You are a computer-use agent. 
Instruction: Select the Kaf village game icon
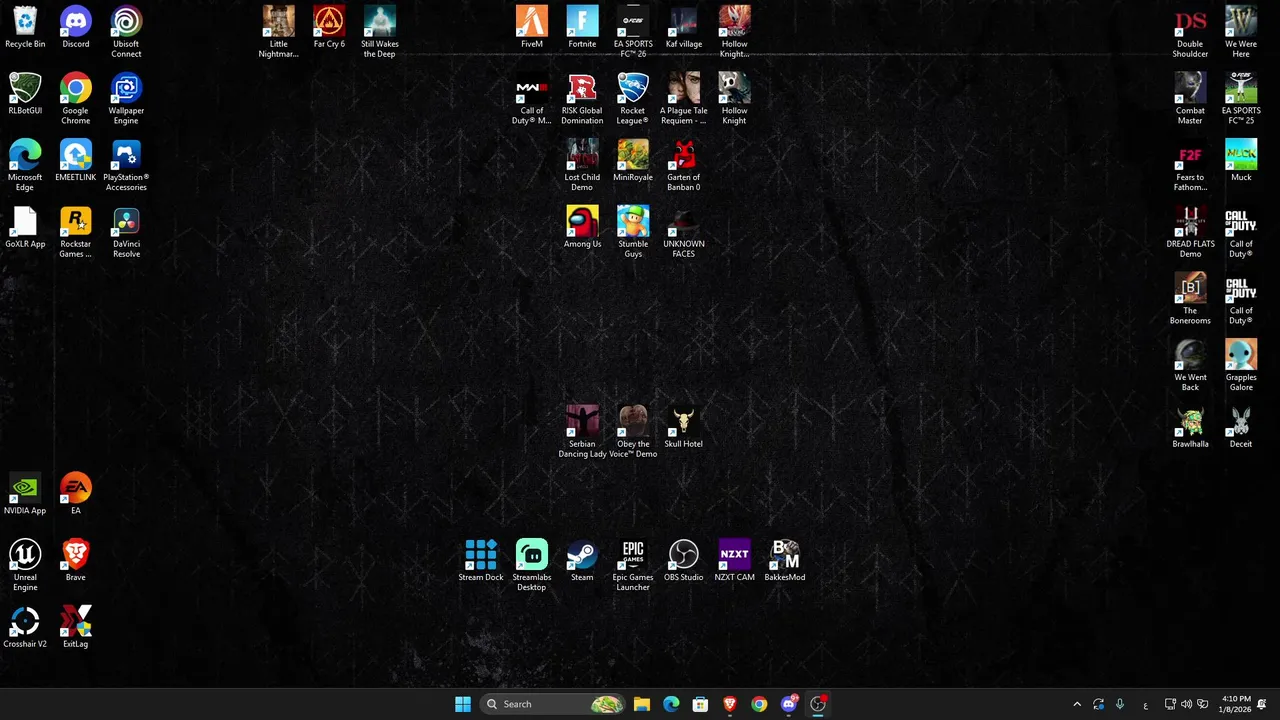tap(684, 28)
